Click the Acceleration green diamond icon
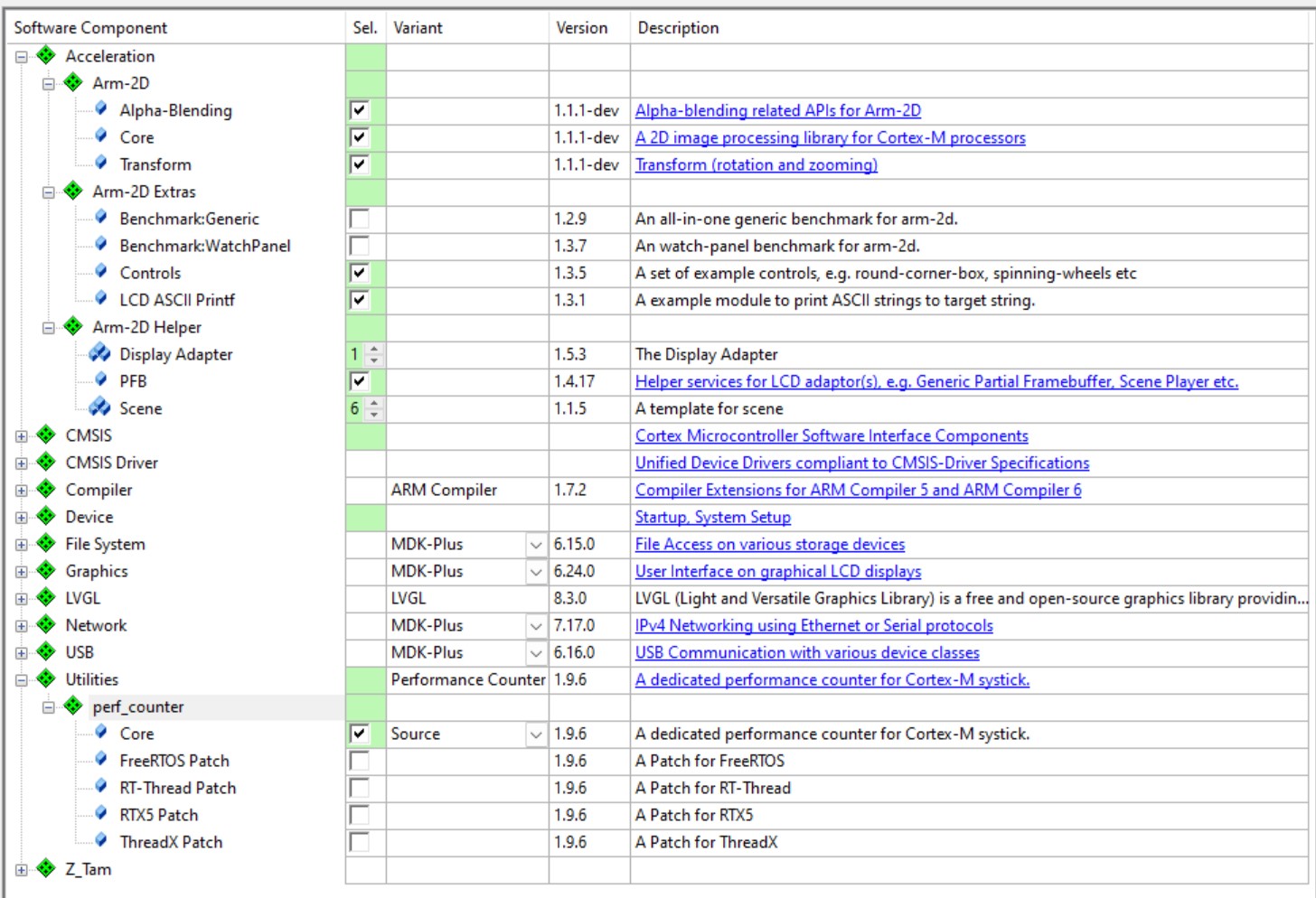 point(46,56)
